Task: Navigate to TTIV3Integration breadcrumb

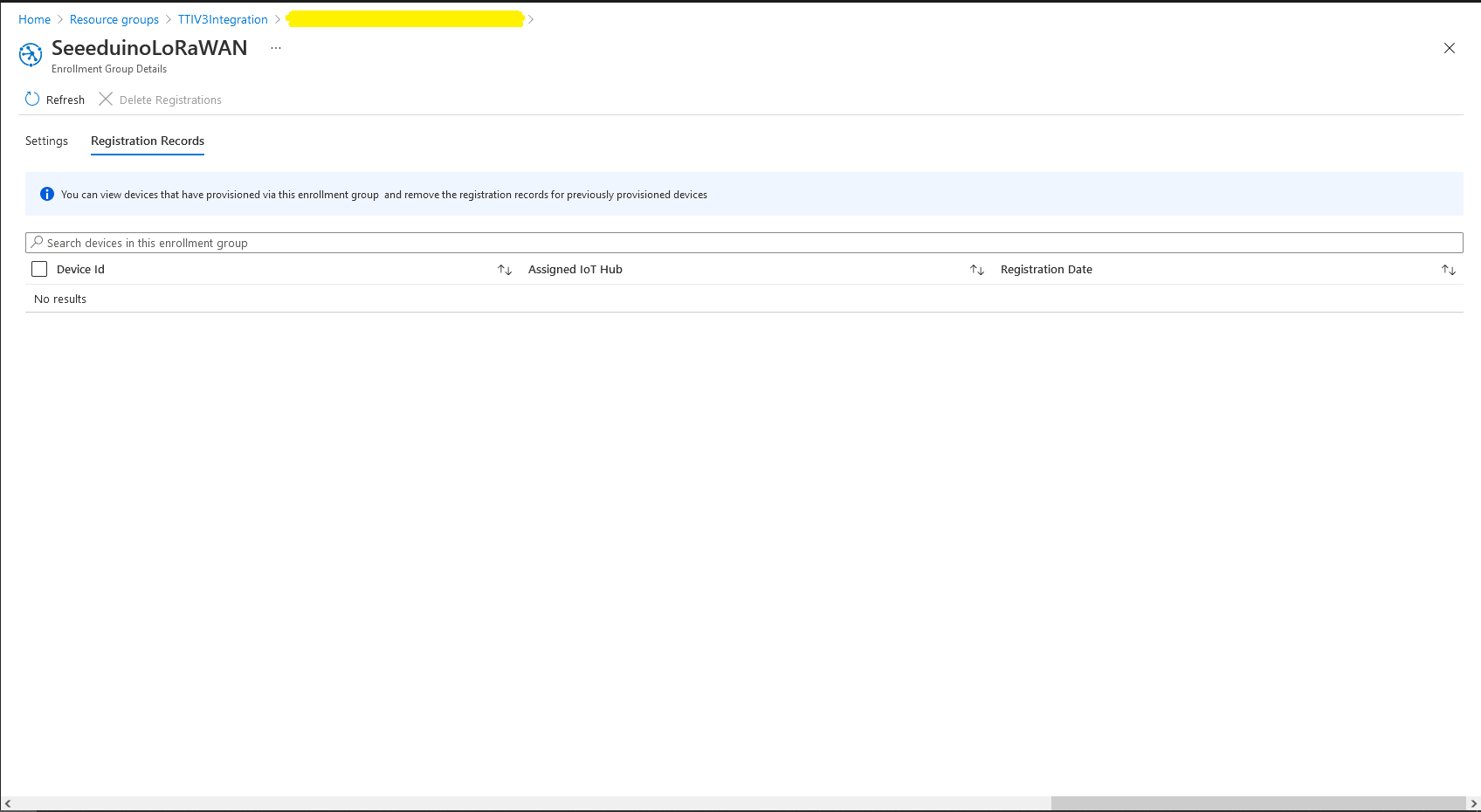Action: 223,19
